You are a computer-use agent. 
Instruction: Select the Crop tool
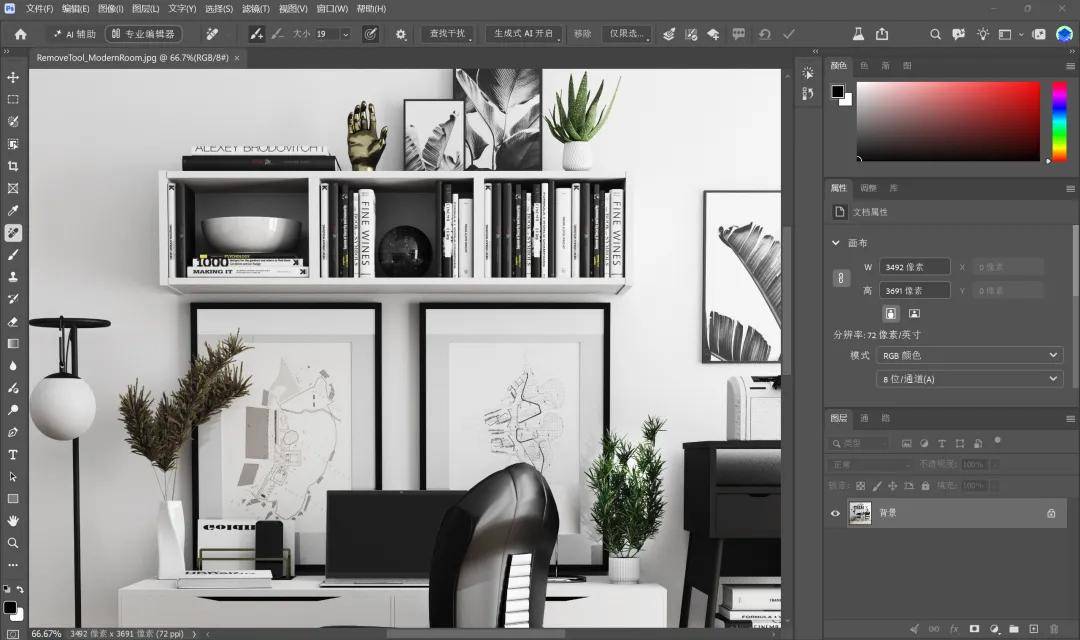click(13, 166)
